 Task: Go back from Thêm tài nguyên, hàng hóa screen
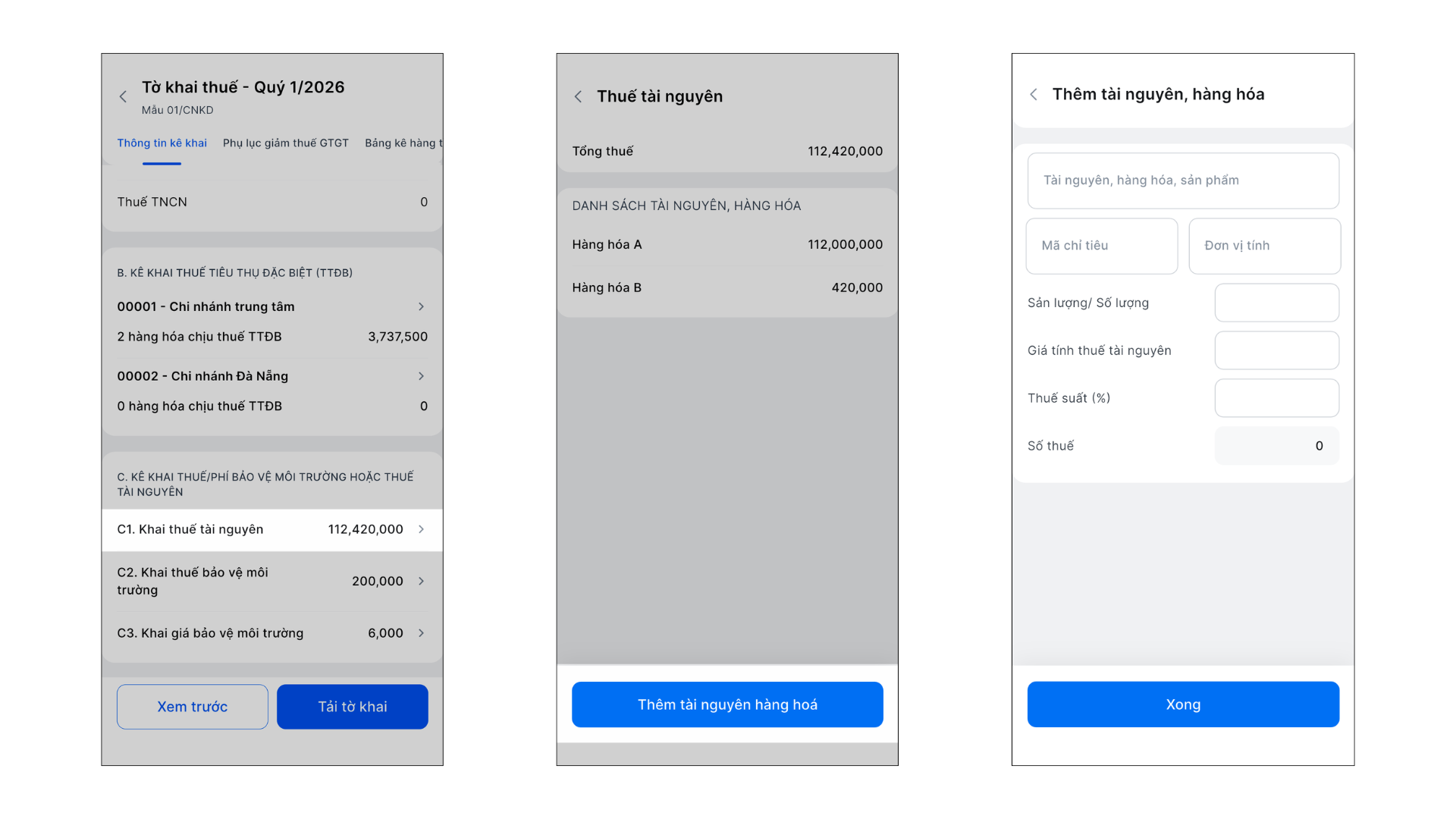click(1034, 95)
